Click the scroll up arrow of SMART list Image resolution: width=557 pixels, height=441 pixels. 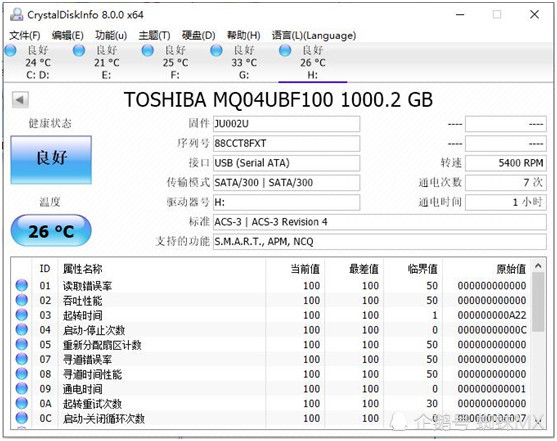[x=538, y=265]
